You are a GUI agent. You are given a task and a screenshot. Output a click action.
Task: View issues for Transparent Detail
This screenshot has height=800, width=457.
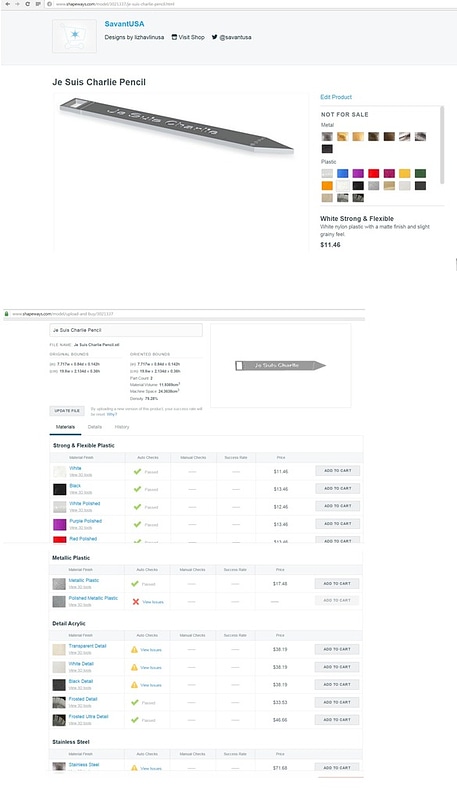click(x=151, y=650)
